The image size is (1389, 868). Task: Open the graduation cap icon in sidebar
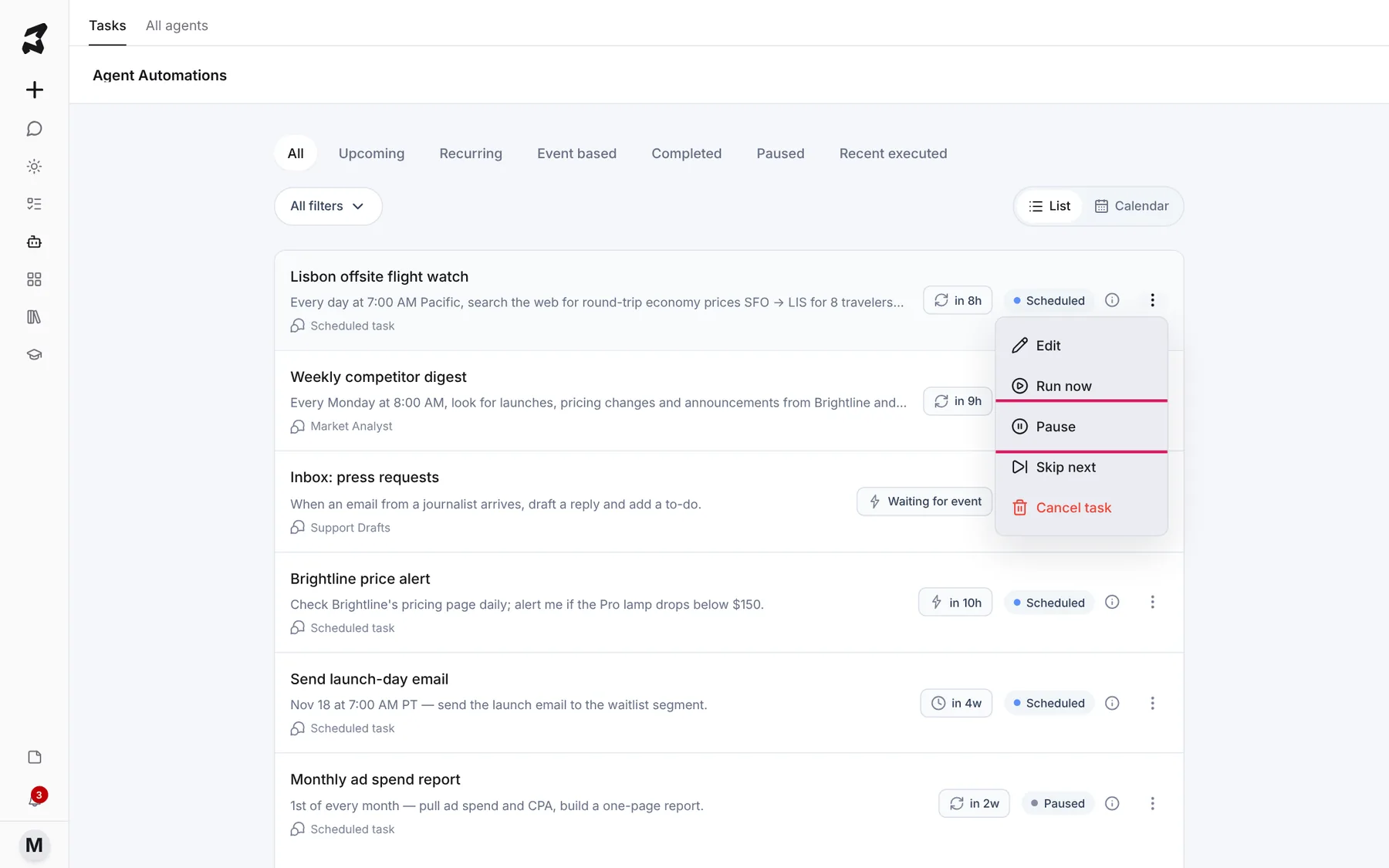point(34,355)
